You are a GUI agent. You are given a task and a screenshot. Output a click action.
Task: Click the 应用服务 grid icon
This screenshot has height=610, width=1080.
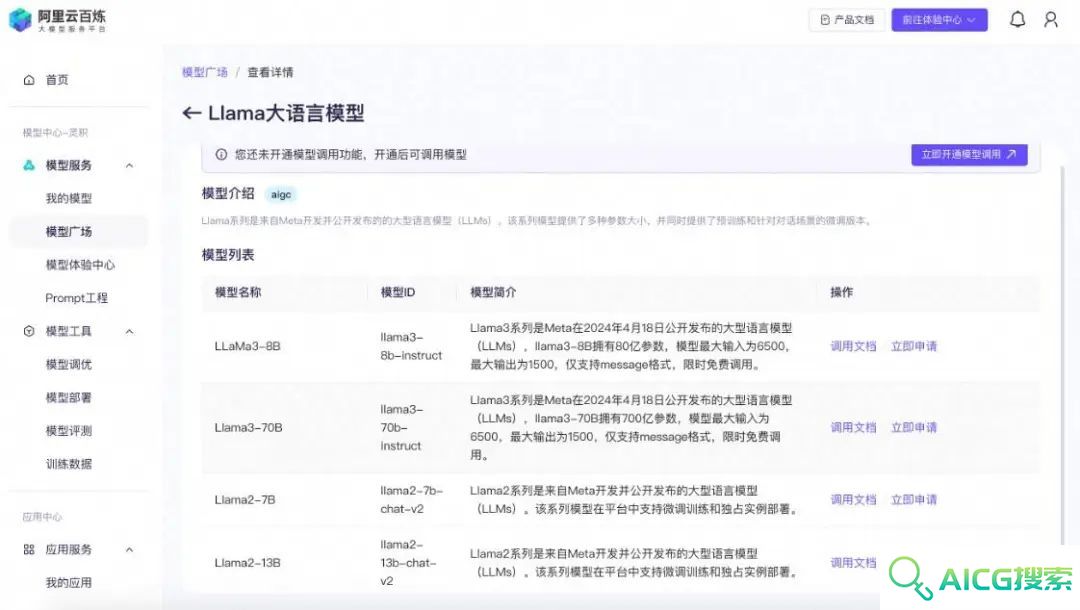tap(29, 549)
